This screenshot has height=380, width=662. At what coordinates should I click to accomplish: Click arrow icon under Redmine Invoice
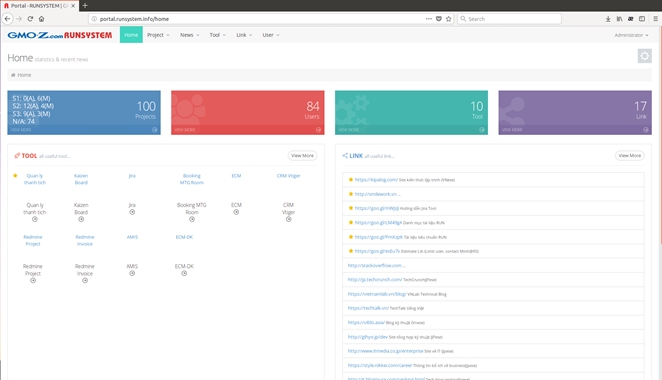click(x=85, y=280)
